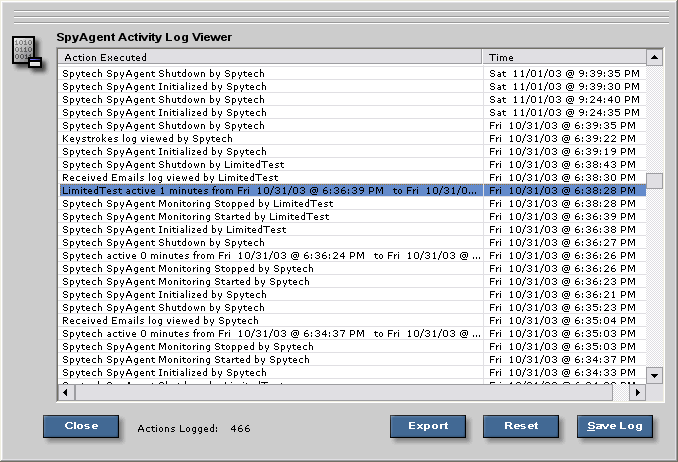Click the time cell Fri 10/31/03 @ 6:35:04 PM
Viewport: 678px width, 462px height.
point(564,321)
